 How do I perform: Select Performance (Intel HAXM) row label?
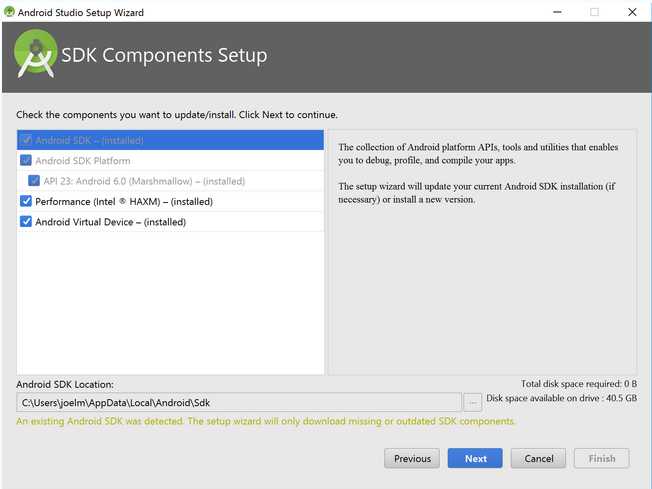point(124,202)
